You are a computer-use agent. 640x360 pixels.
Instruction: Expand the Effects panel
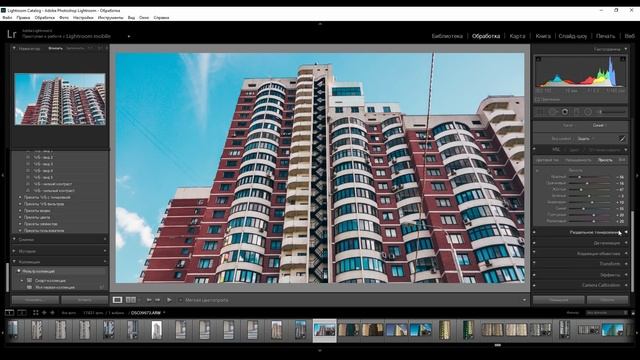626,275
